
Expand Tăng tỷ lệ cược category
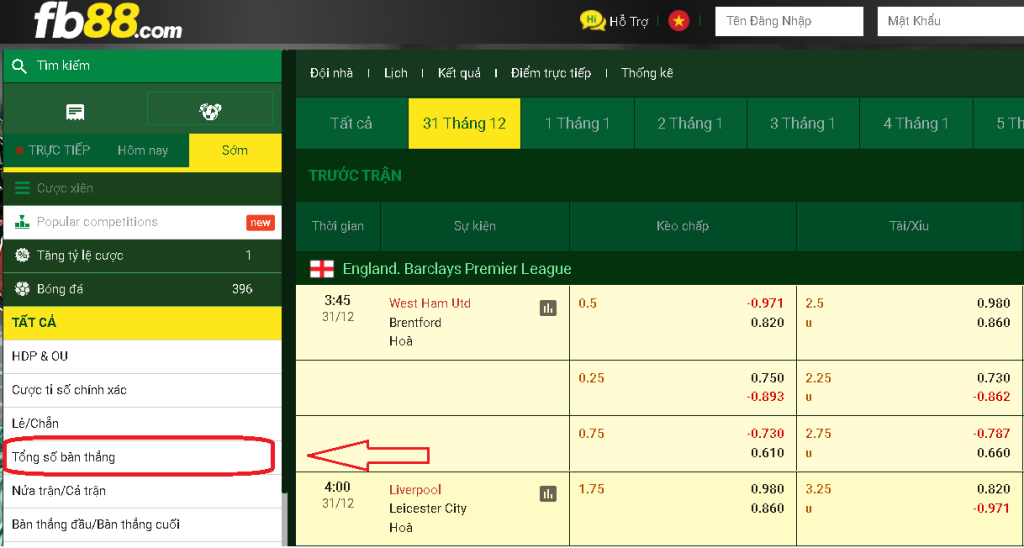tap(142, 255)
